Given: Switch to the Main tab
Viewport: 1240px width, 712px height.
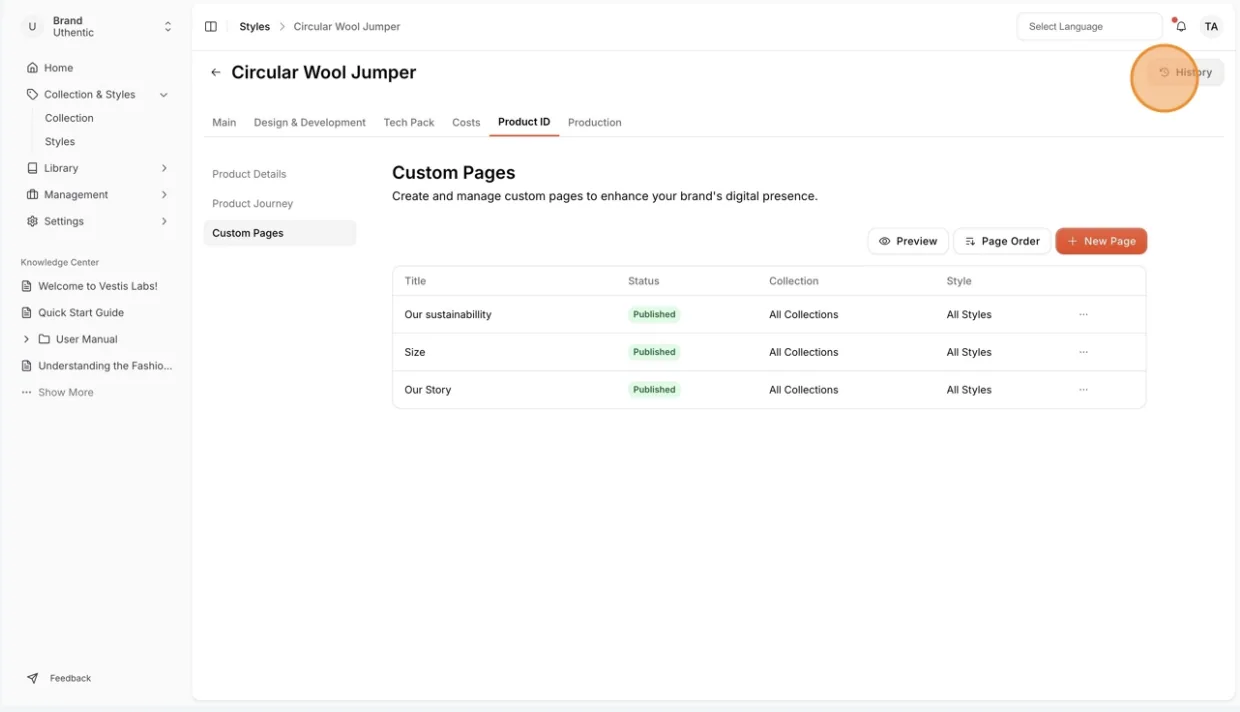Looking at the screenshot, I should pos(224,122).
